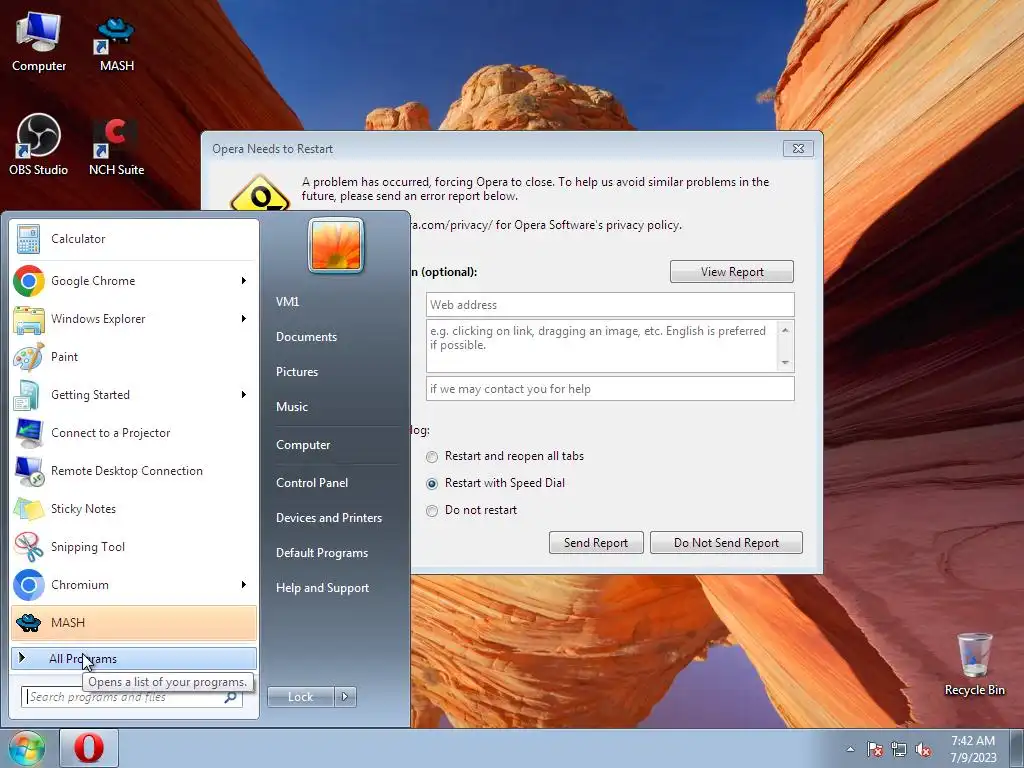The height and width of the screenshot is (768, 1024).
Task: Expand All Programs list
Action: point(134,659)
